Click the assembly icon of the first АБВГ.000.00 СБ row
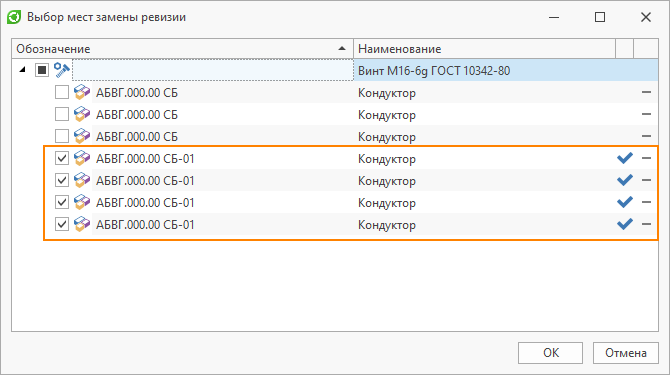Screen dimensions: 670x375 (82, 92)
